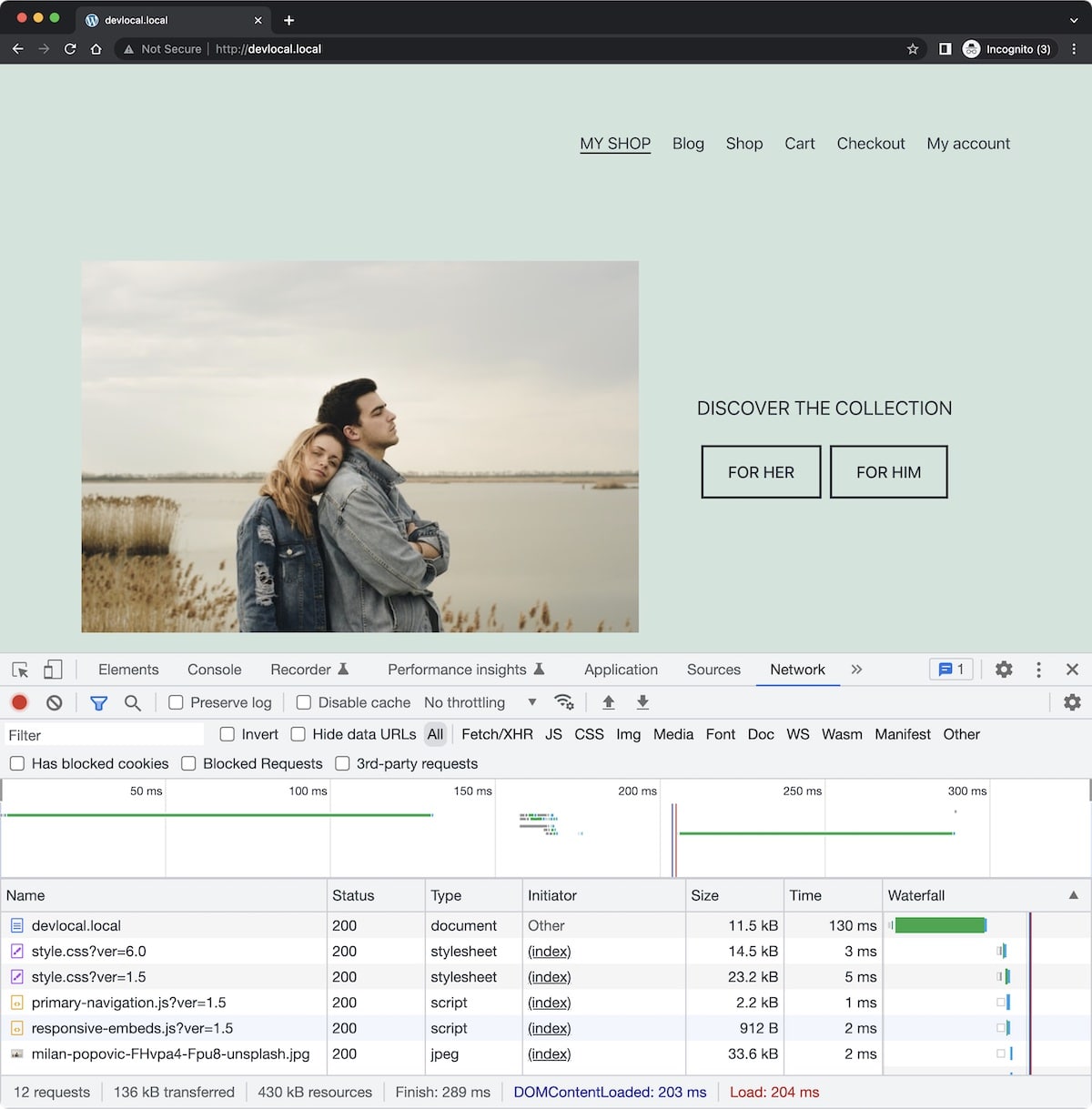Viewport: 1092px width, 1109px height.
Task: Toggle the network filter funnel icon
Action: point(98,702)
